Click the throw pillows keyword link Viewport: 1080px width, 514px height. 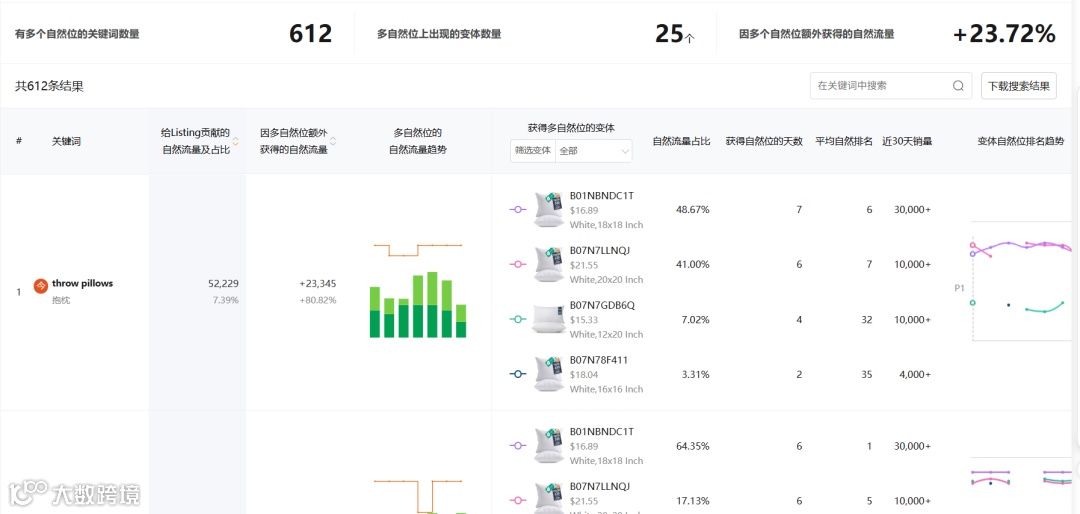tap(82, 283)
